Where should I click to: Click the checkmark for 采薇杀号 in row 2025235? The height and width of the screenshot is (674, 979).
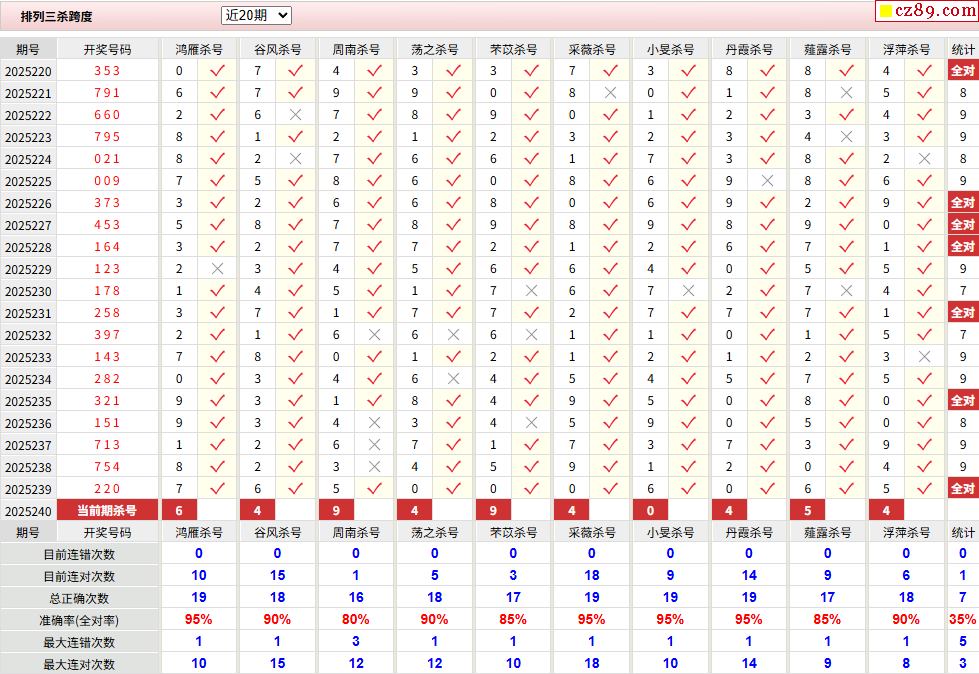611,401
